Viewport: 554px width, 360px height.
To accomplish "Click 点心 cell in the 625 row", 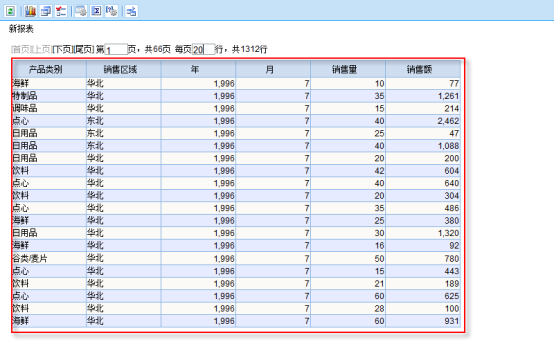I will [49, 296].
